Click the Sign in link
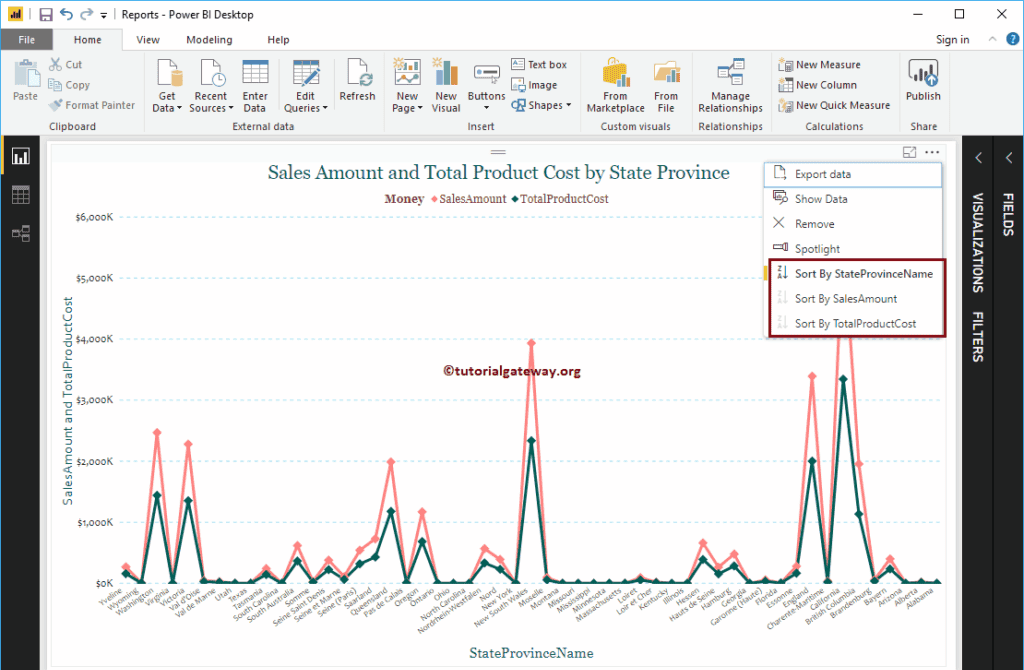 click(x=952, y=40)
